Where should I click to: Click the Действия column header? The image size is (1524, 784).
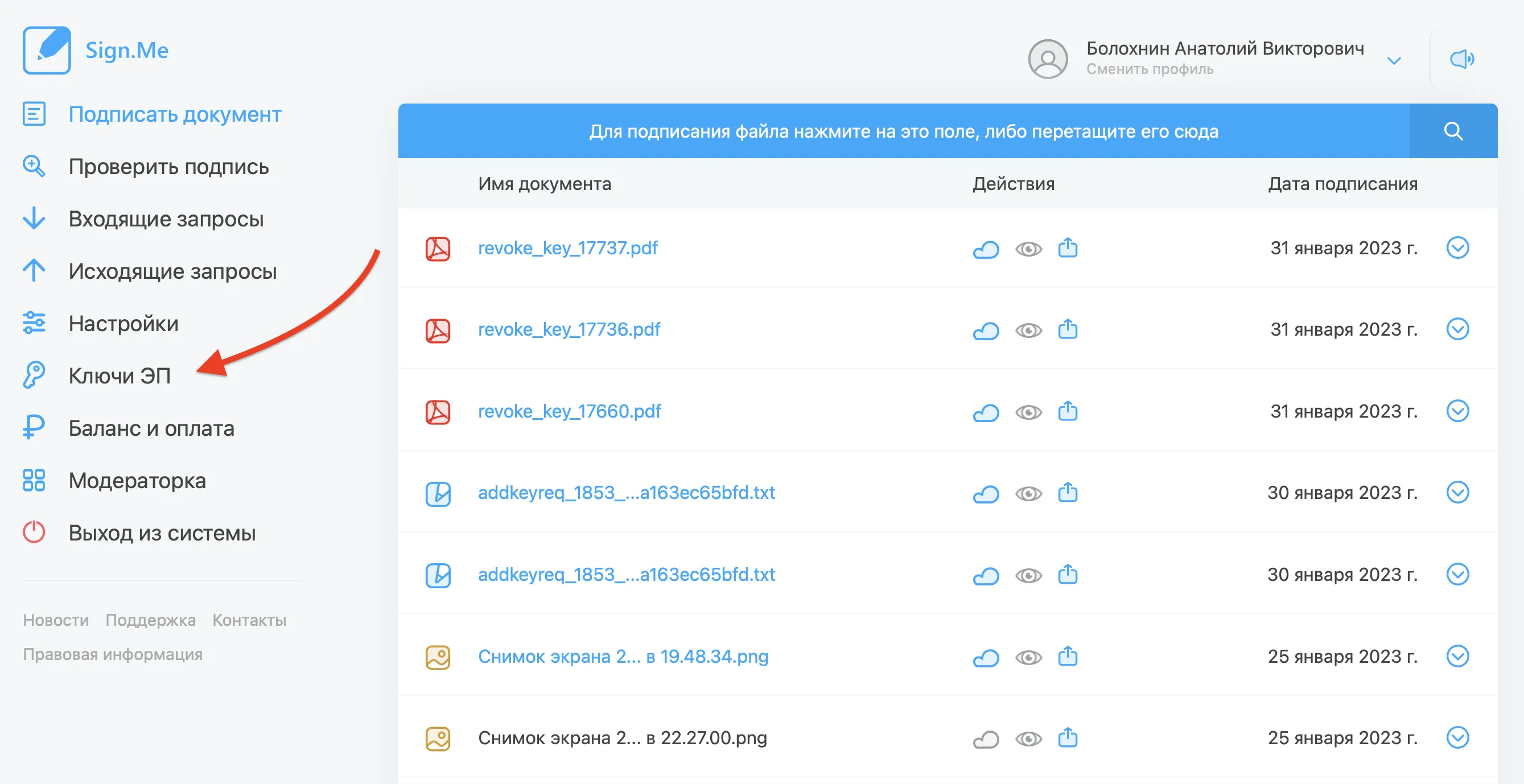(1014, 183)
